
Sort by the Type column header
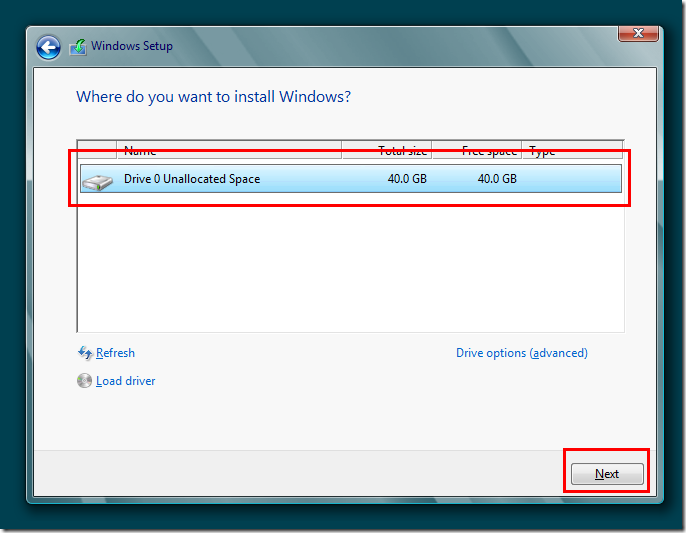tap(573, 150)
